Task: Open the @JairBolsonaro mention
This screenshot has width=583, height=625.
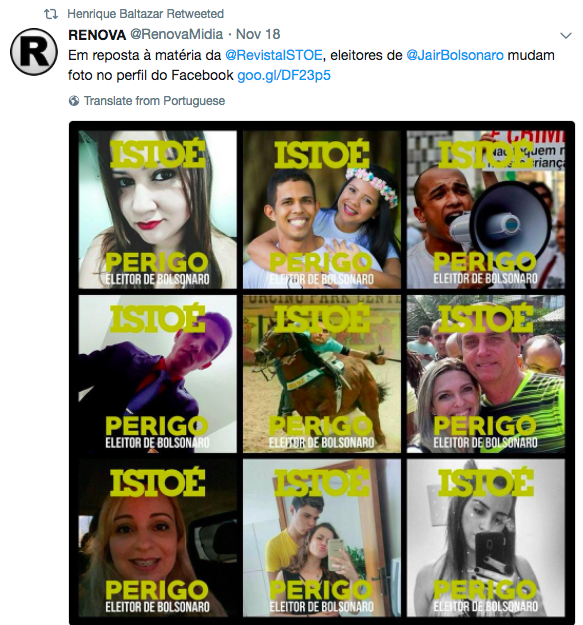Action: coord(455,55)
